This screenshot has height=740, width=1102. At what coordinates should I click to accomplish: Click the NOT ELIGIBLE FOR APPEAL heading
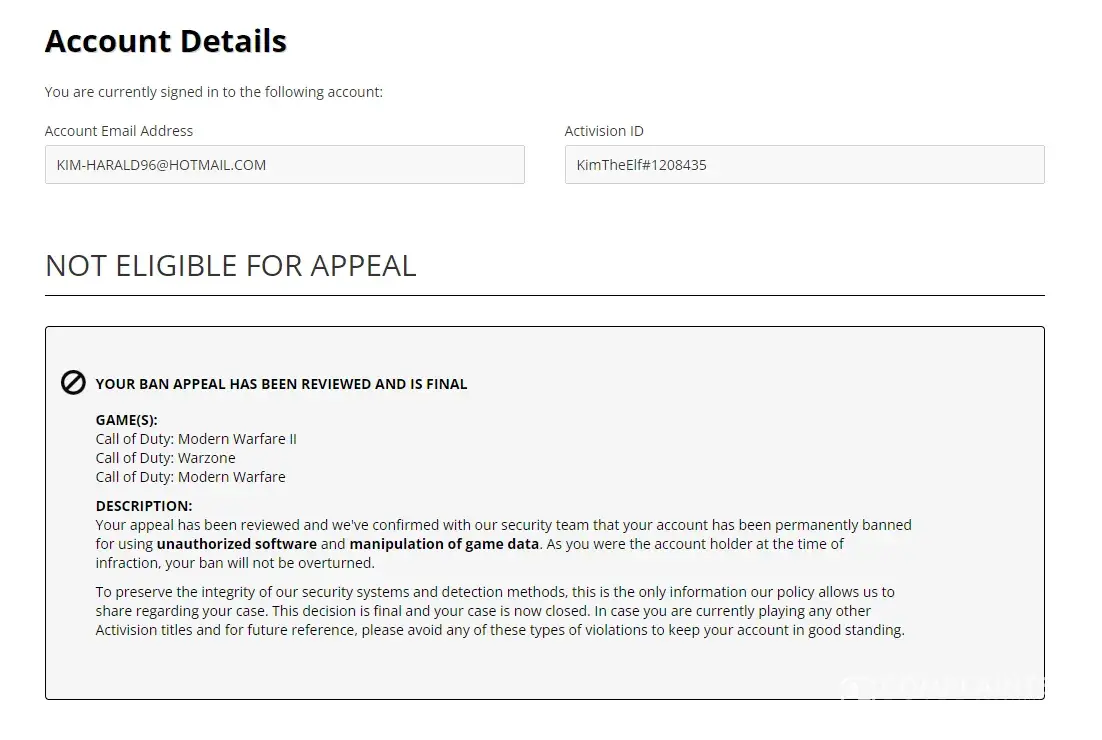point(231,266)
